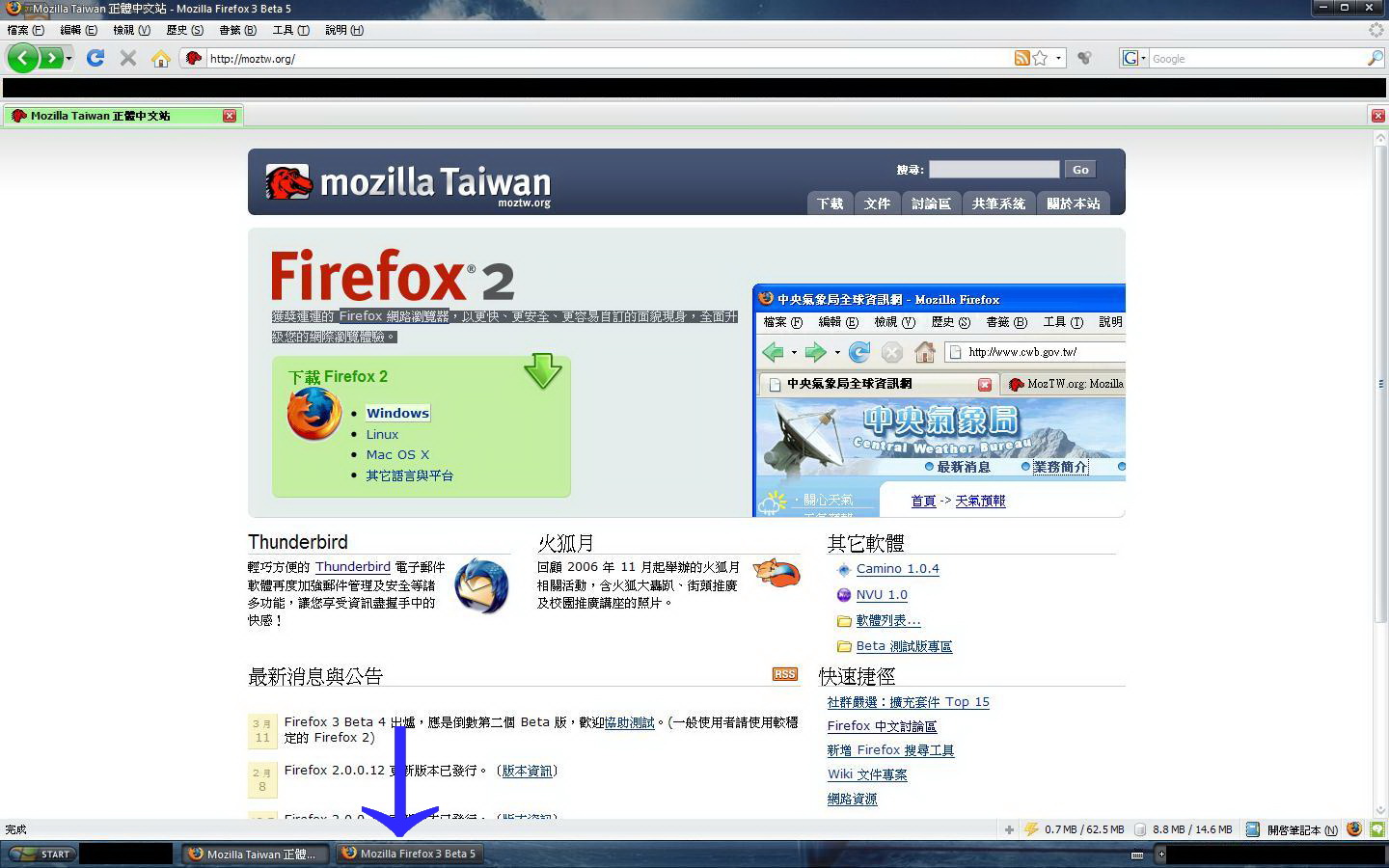Image resolution: width=1389 pixels, height=868 pixels.
Task: Click the folder icon beside Beta 測試版專區
Action: 844,646
